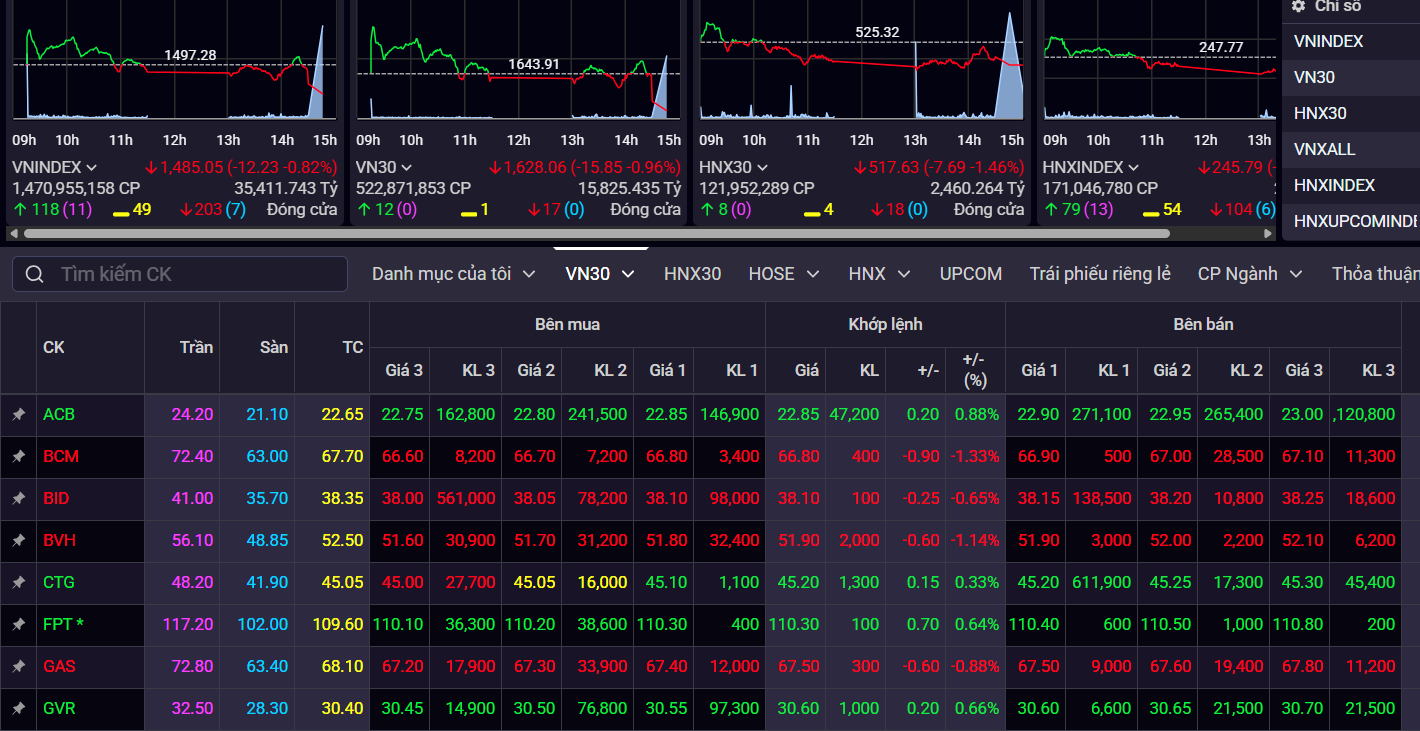Click FPT ceiling price 117.20

[188, 624]
